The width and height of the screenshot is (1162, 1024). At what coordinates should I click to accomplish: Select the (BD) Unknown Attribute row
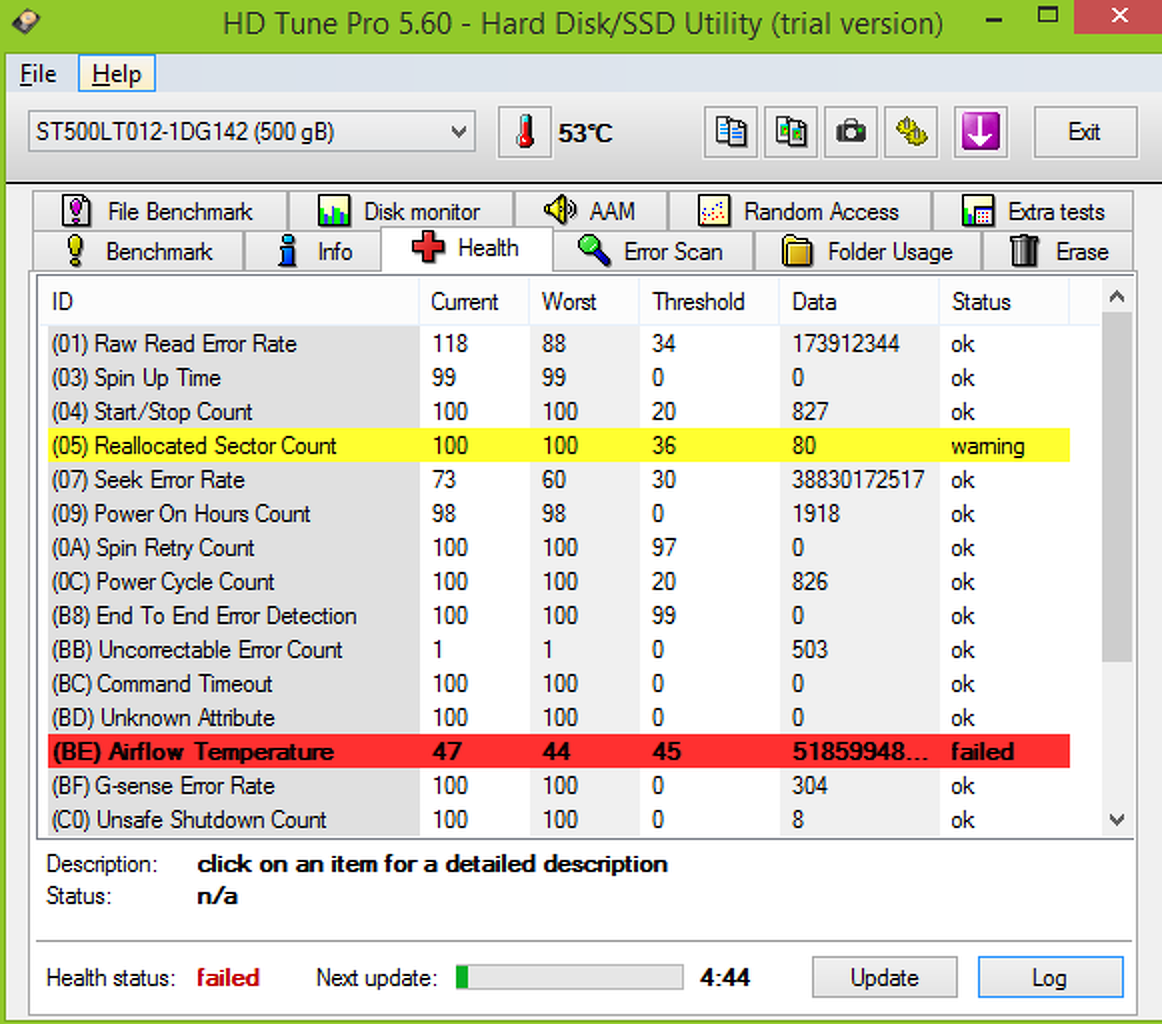click(559, 718)
